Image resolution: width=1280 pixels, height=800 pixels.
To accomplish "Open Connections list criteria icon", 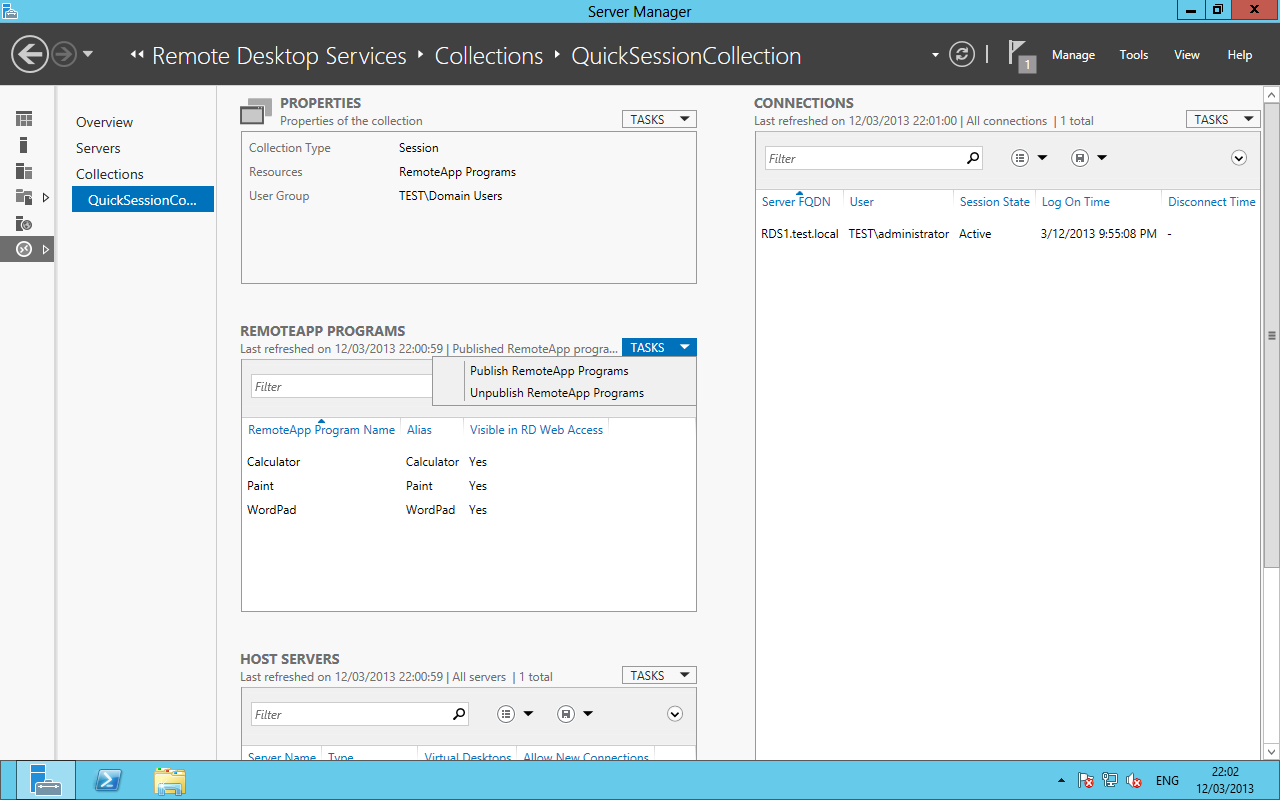I will coord(1020,158).
